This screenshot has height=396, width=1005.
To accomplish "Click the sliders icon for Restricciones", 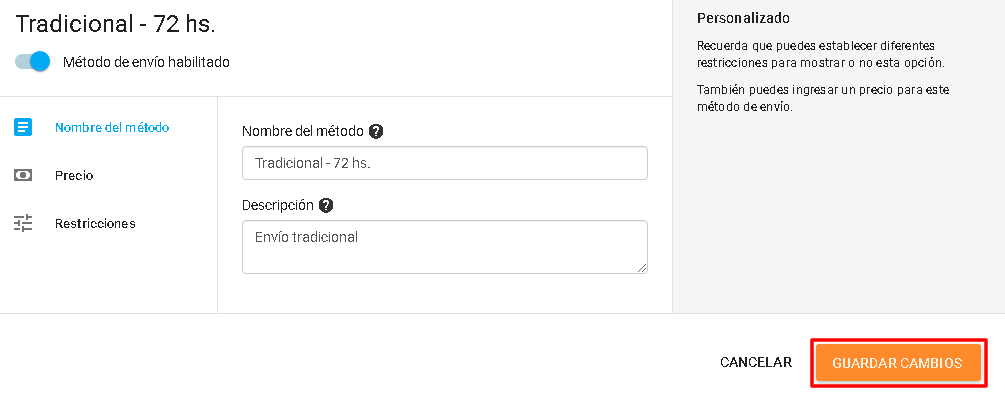I will [x=23, y=223].
